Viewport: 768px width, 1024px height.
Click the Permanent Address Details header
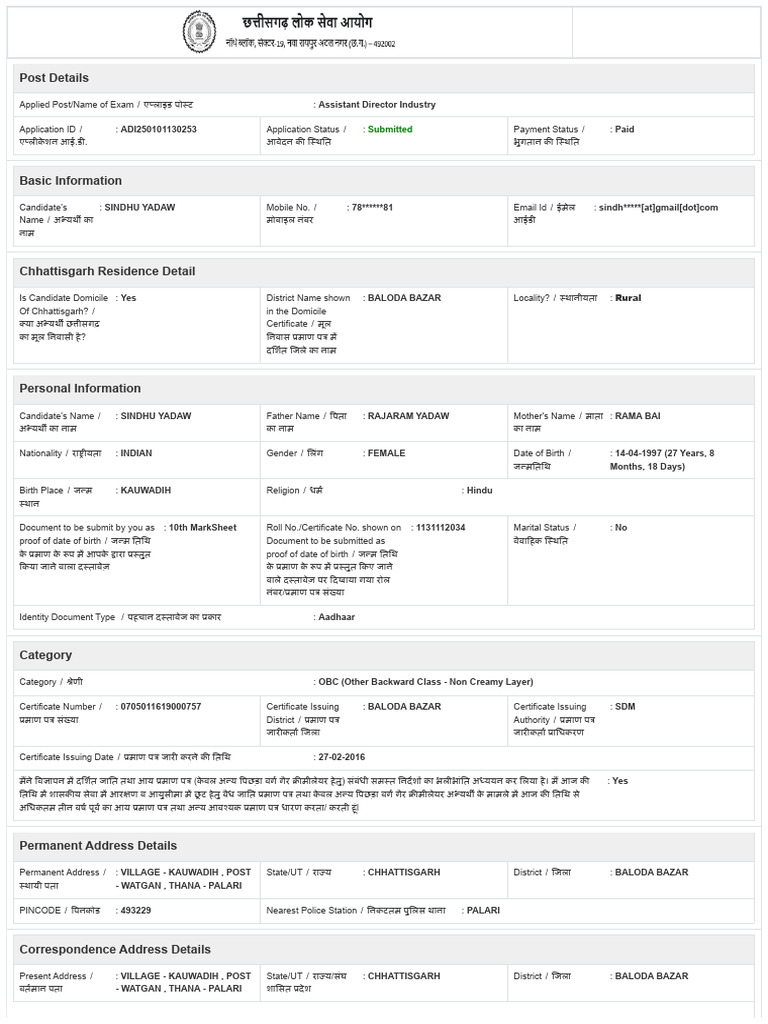click(x=98, y=846)
